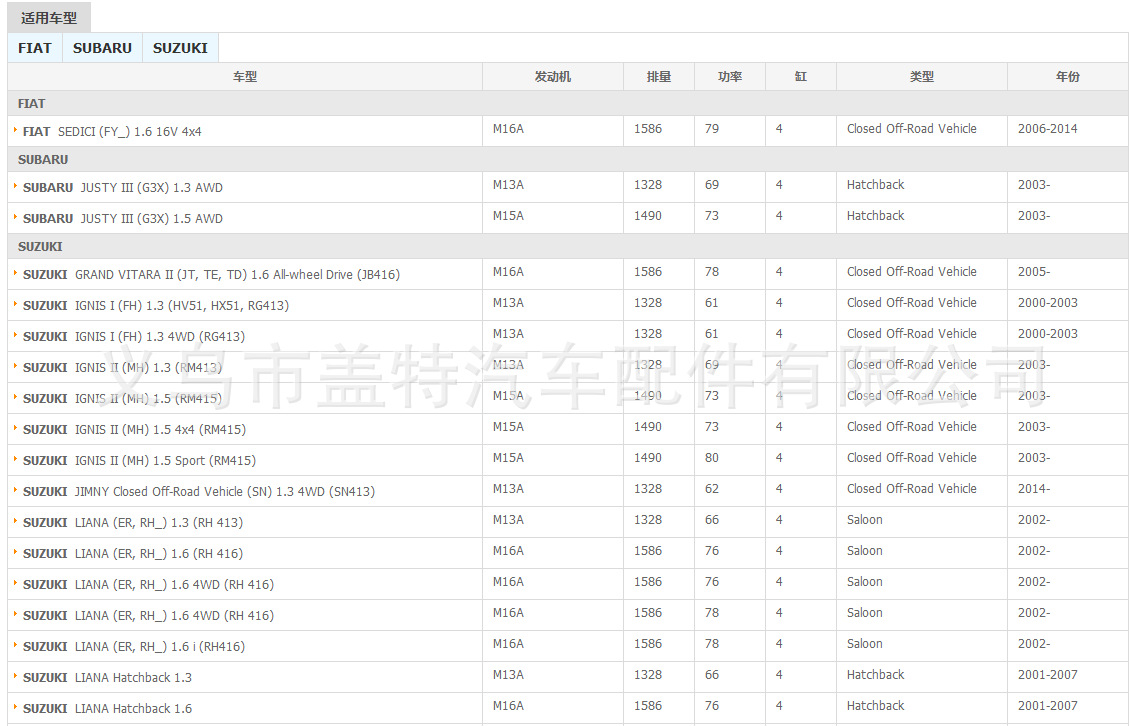Open SUZUKI LIANA 1.3 (RH 413) link
The width and height of the screenshot is (1142, 726).
(133, 523)
